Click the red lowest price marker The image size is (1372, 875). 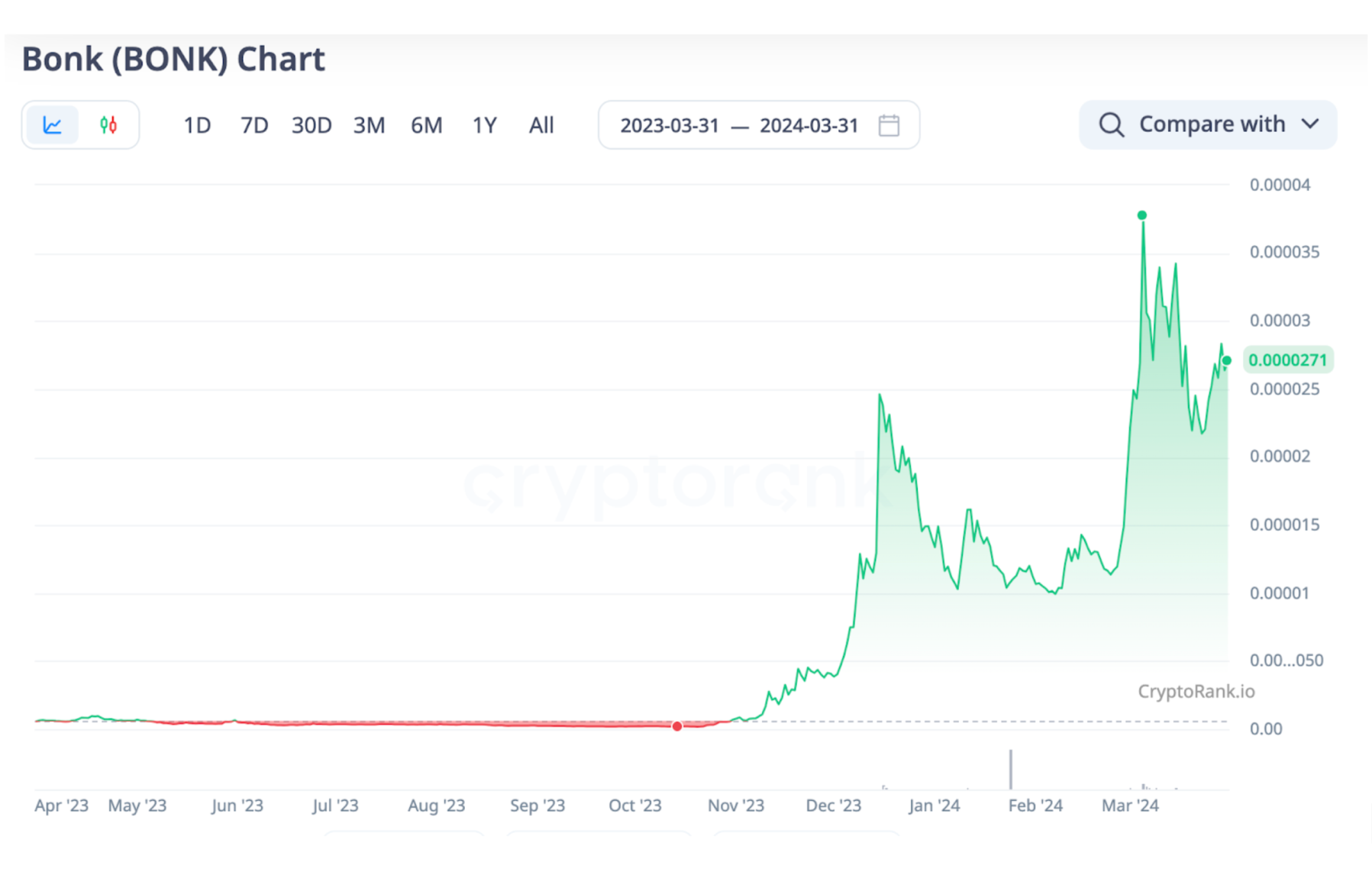tap(677, 726)
